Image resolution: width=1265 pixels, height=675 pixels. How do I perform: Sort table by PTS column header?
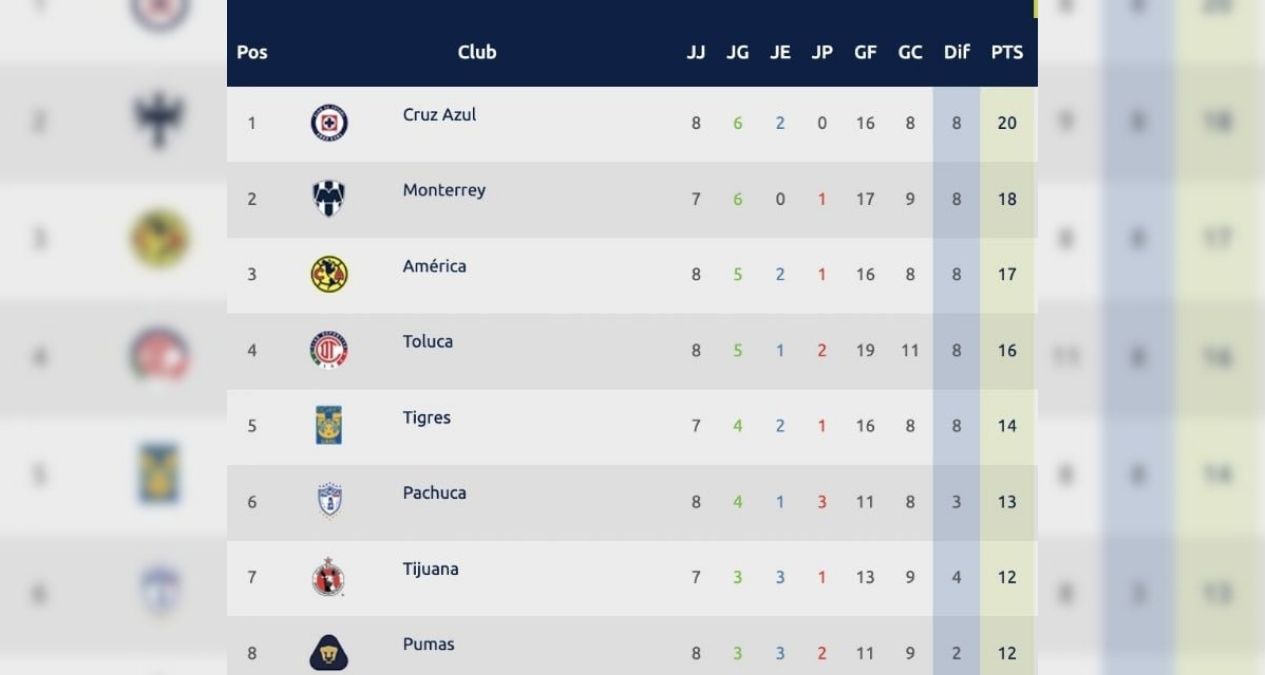point(1007,53)
